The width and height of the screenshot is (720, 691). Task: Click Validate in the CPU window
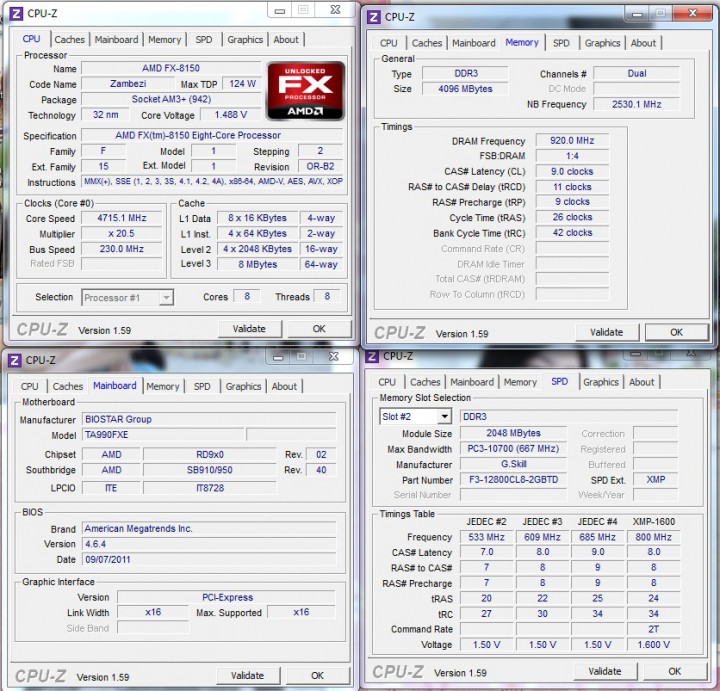[x=249, y=329]
